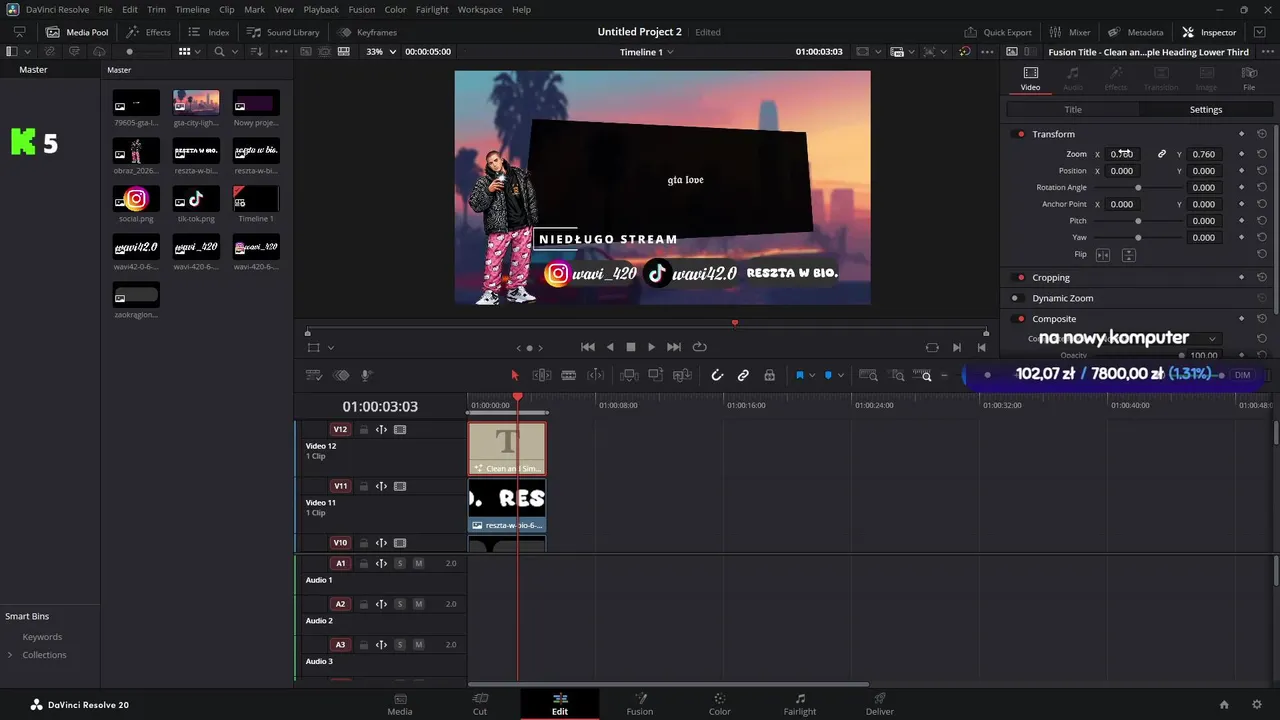The height and width of the screenshot is (720, 1280).
Task: Add a blue marker to the timeline
Action: (828, 375)
